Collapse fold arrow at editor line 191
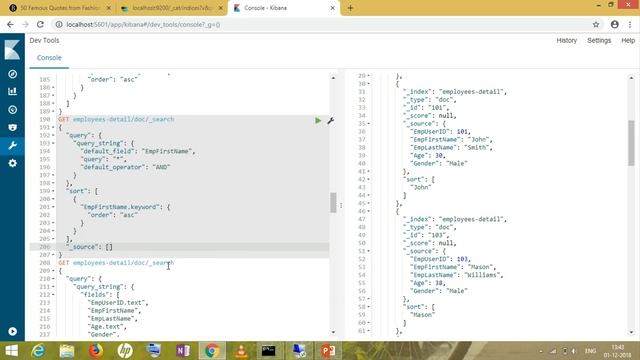640x360 pixels. coord(53,127)
